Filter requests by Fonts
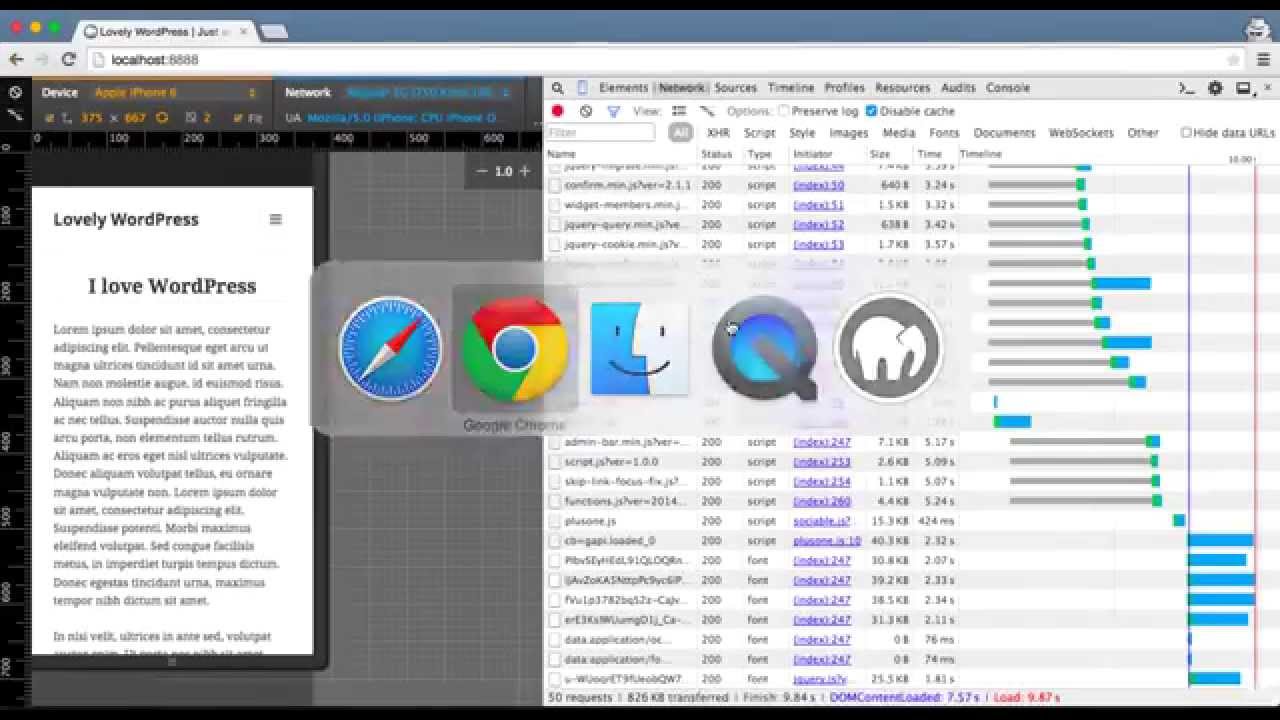Screen dimensions: 1280x720 coord(943,133)
